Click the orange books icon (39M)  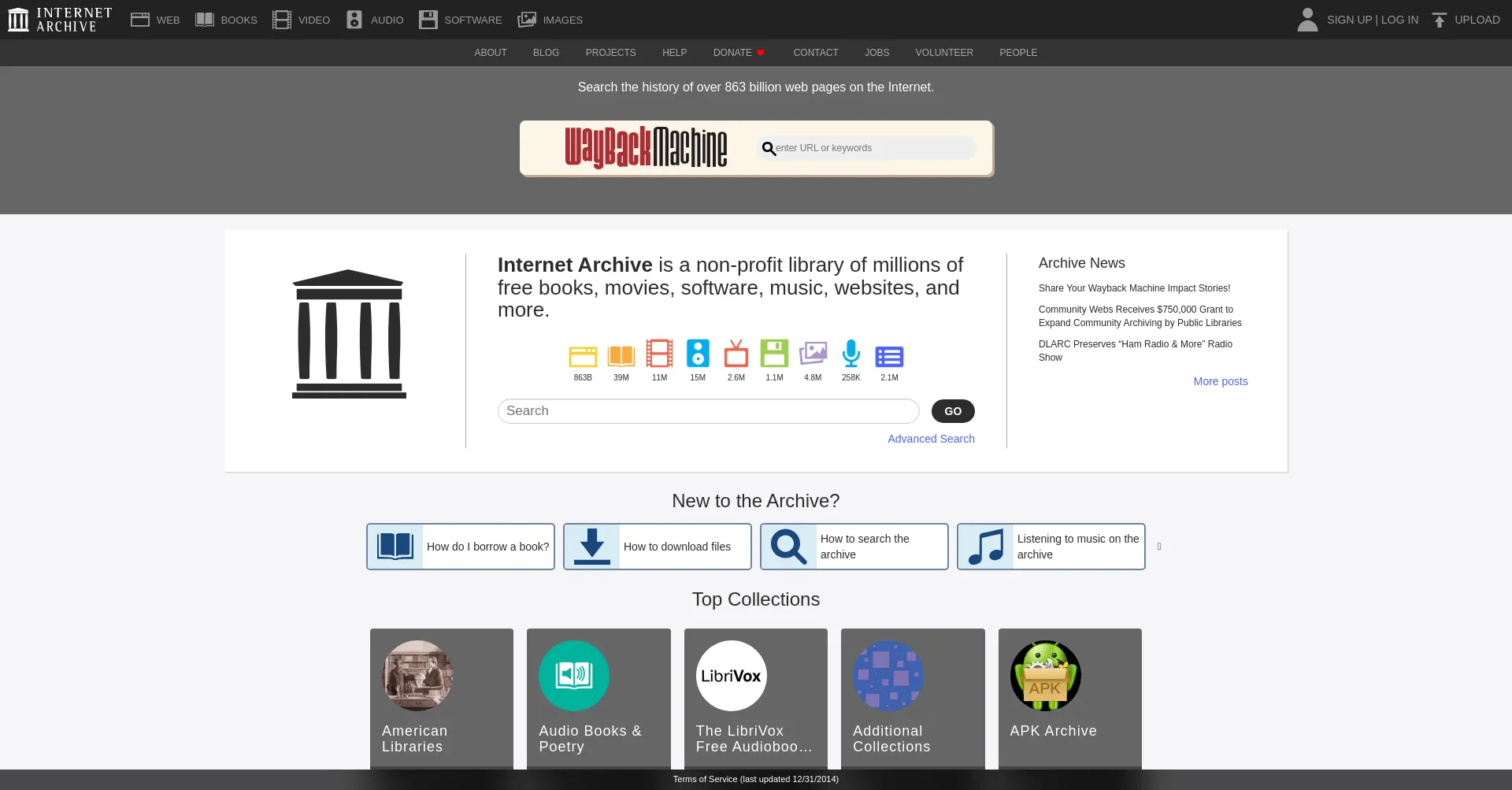(x=621, y=356)
